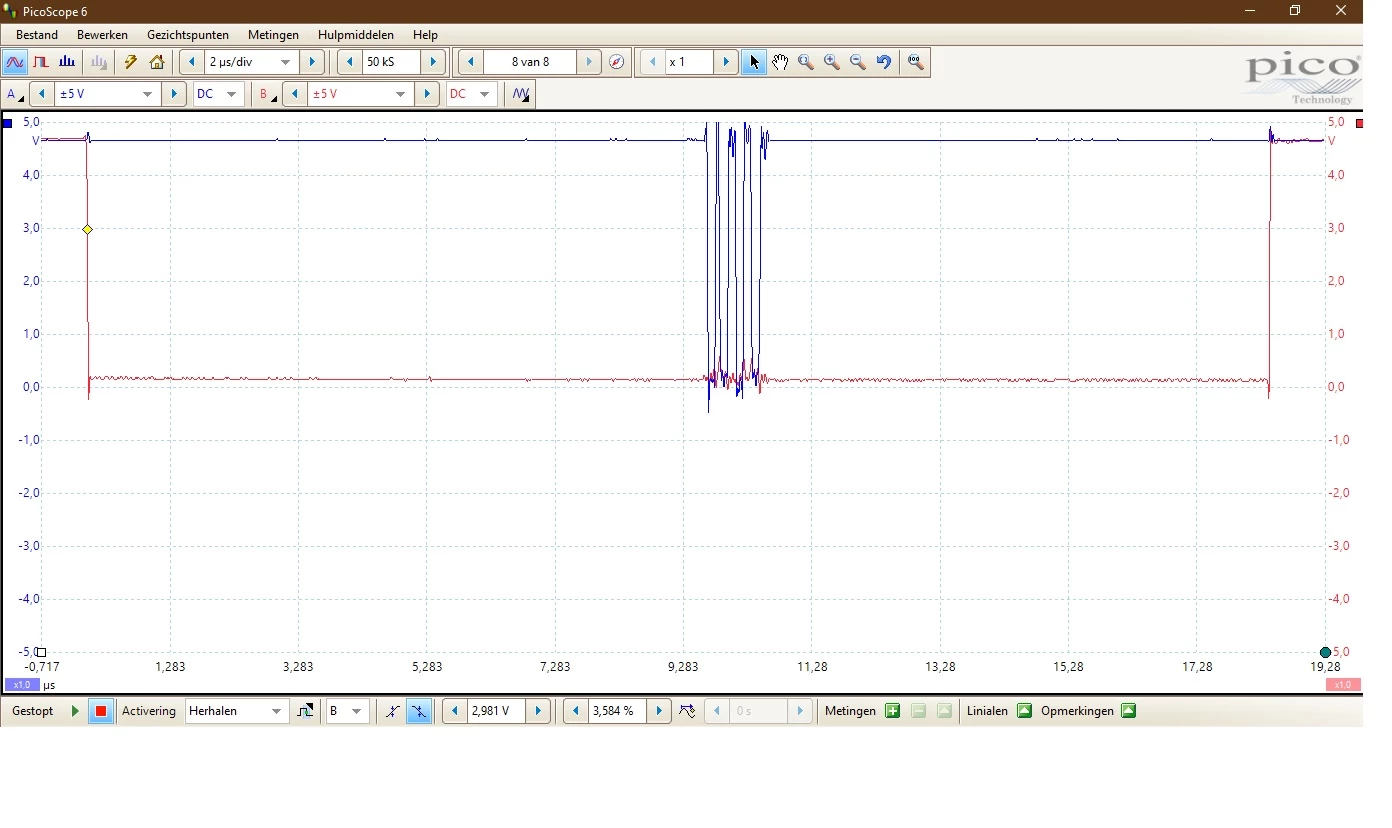Toggle the Linialen rulers legend button

click(x=1024, y=711)
